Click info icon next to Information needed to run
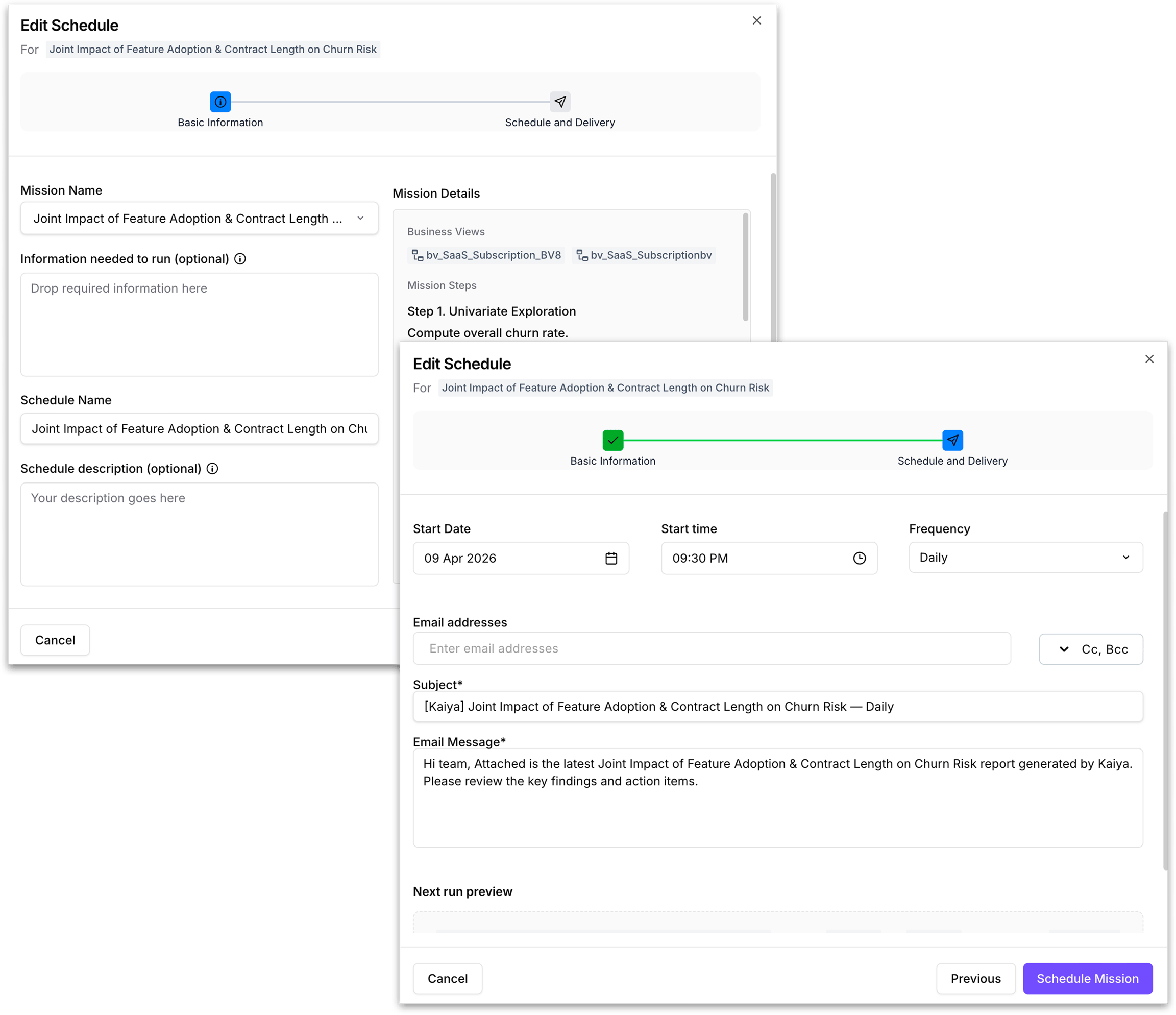This screenshot has width=1176, height=1015. pos(240,259)
